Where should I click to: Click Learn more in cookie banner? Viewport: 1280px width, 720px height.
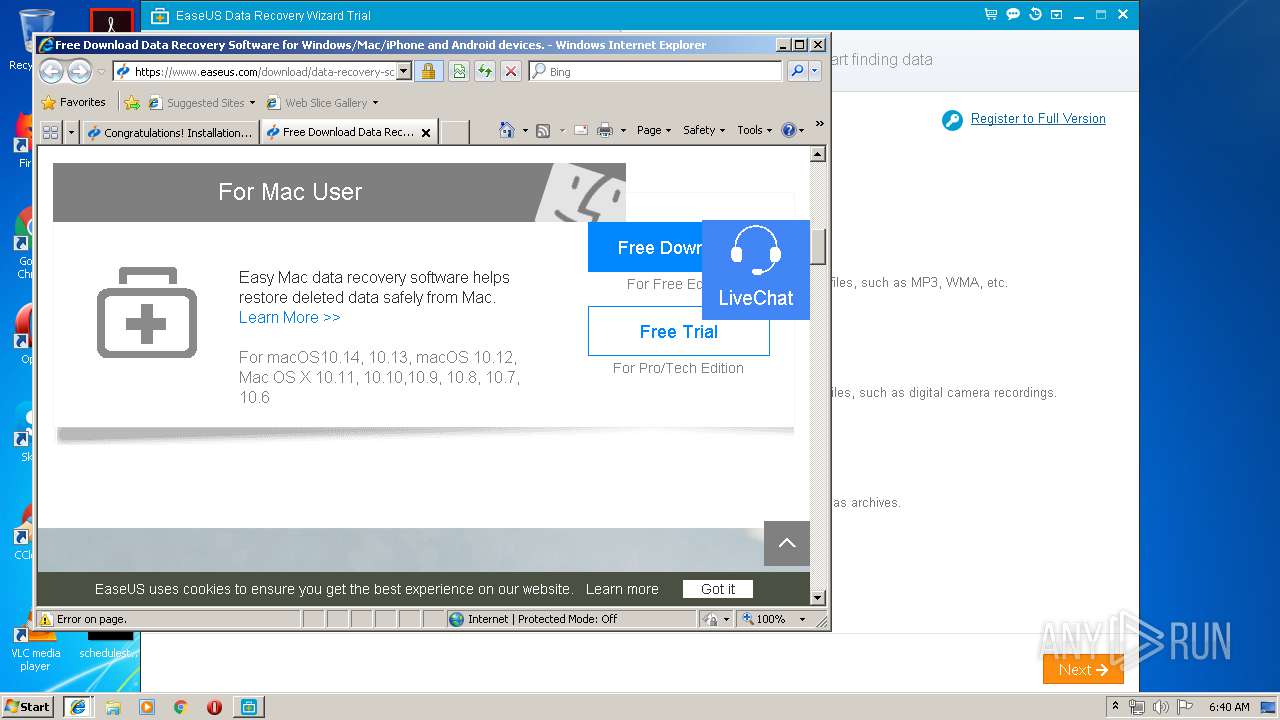coord(622,589)
